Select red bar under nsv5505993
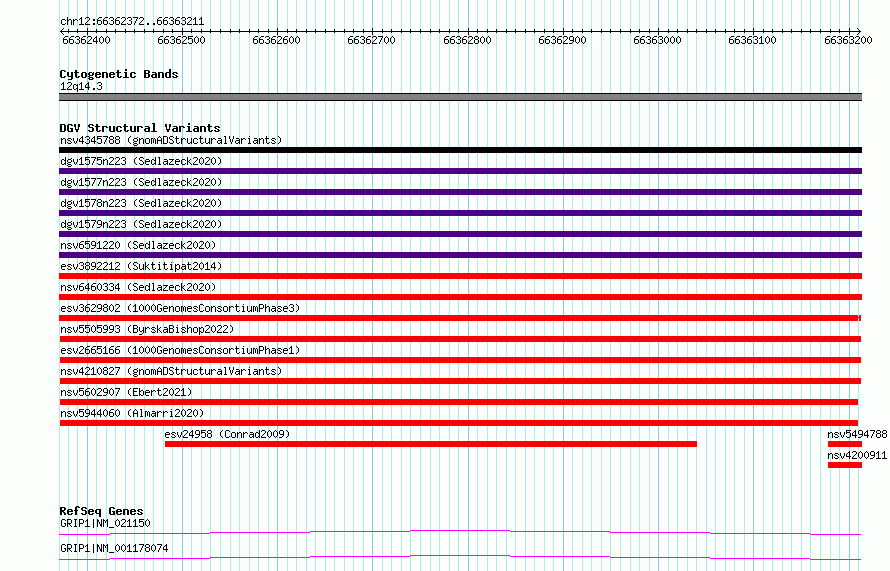Image resolution: width=890 pixels, height=571 pixels. click(x=460, y=339)
